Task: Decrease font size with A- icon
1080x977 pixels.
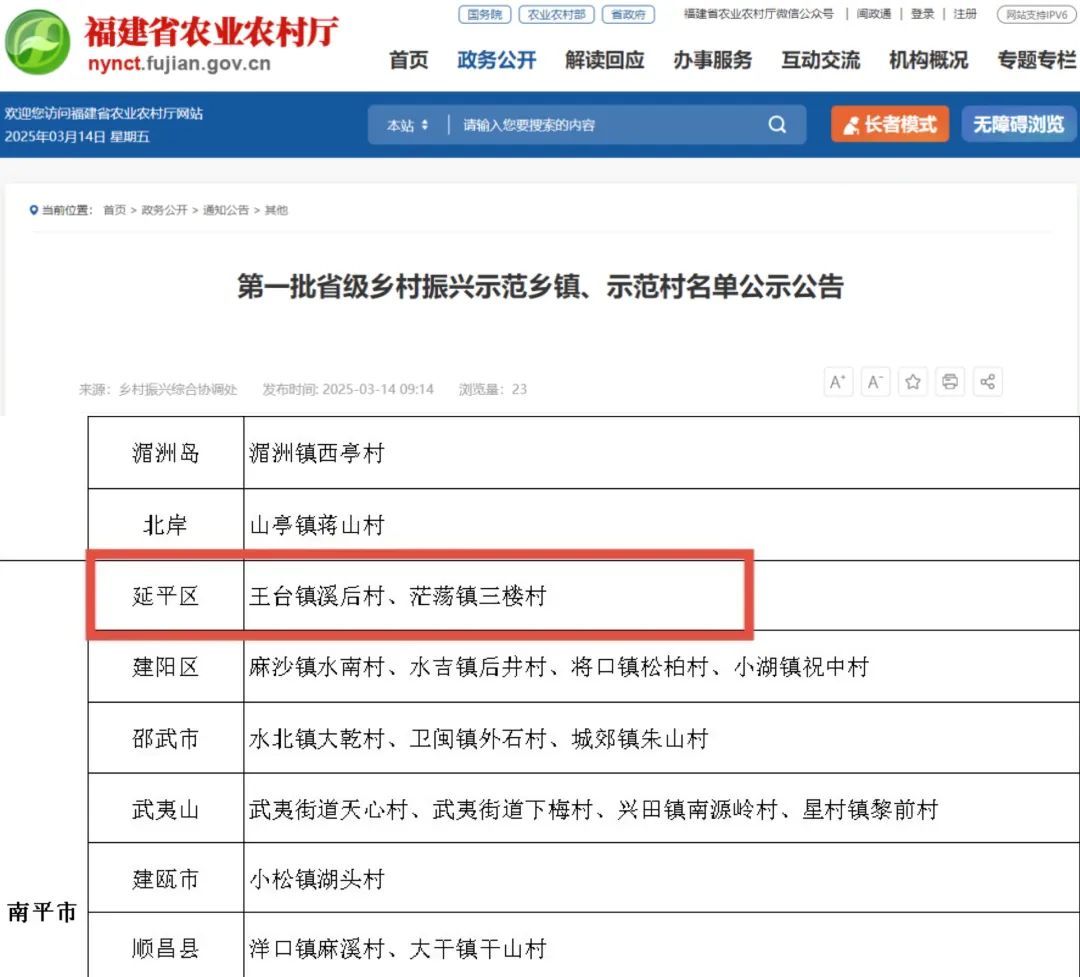Action: click(875, 382)
